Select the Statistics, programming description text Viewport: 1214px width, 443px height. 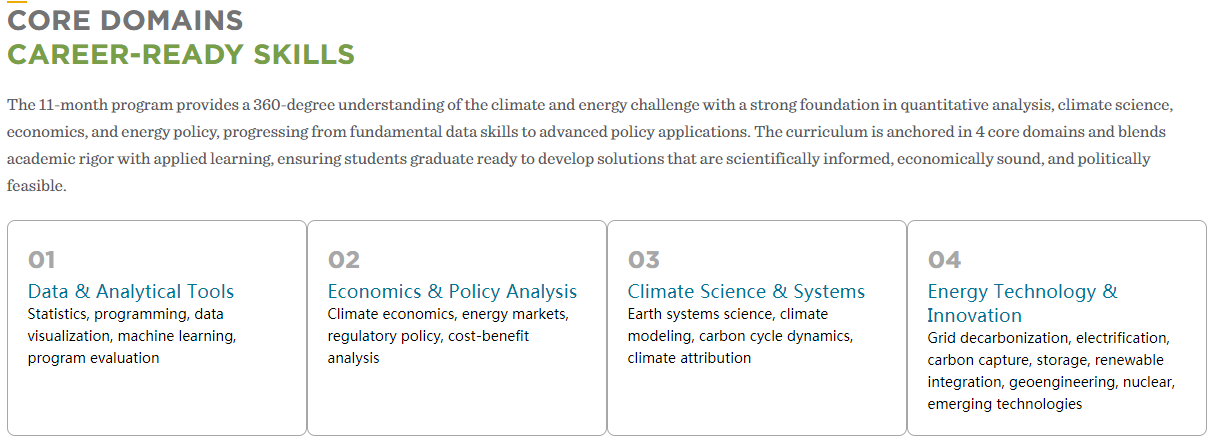tap(132, 336)
